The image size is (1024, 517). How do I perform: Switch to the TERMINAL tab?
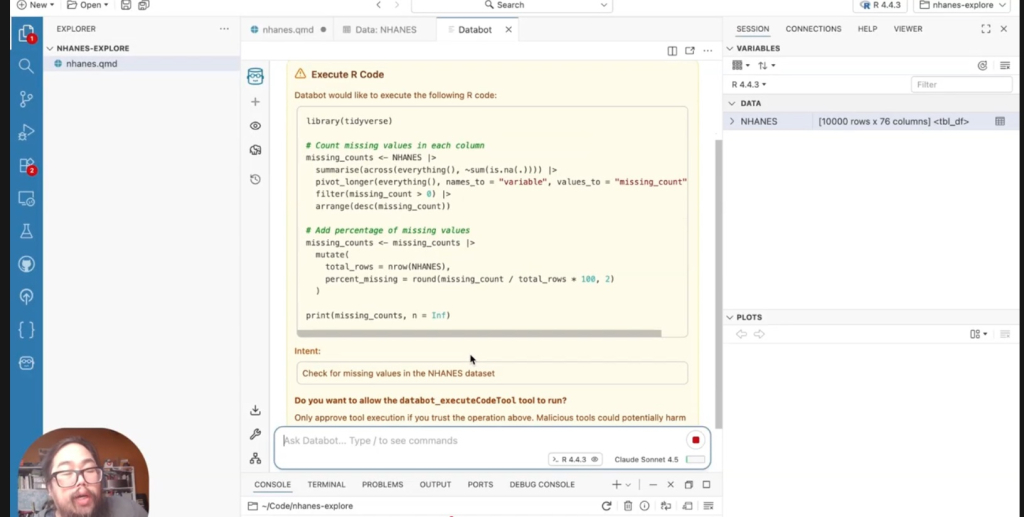[x=326, y=484]
